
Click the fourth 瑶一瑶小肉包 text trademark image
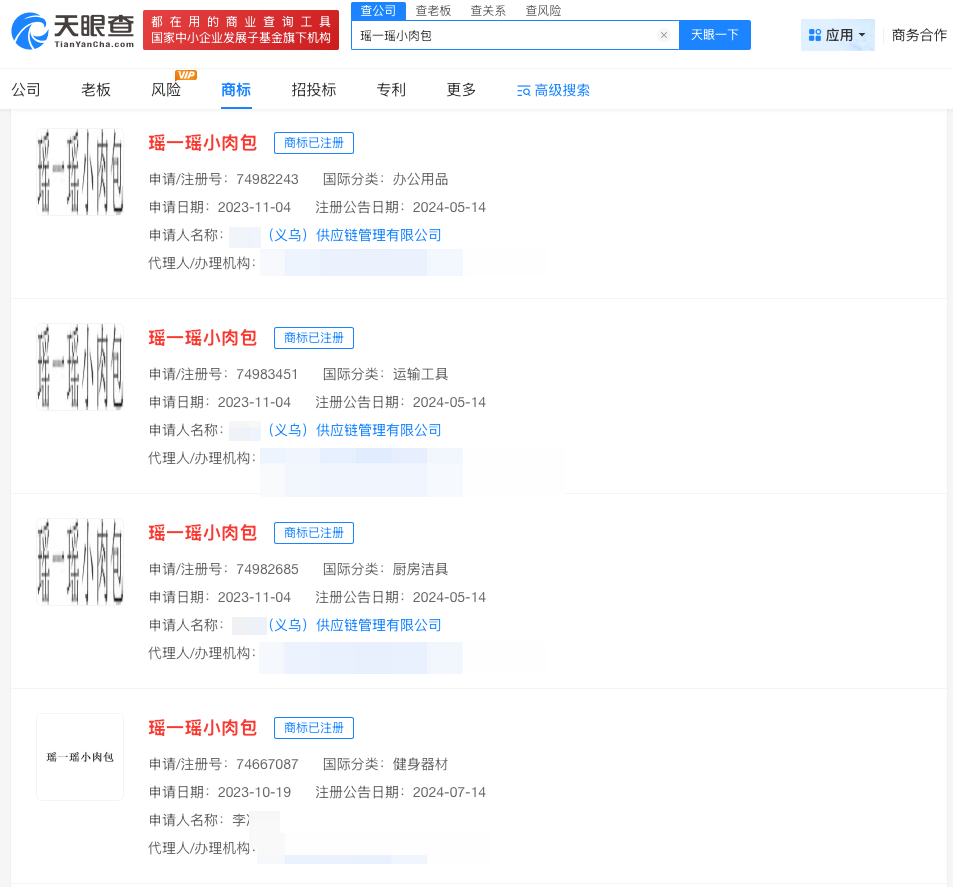coord(80,756)
